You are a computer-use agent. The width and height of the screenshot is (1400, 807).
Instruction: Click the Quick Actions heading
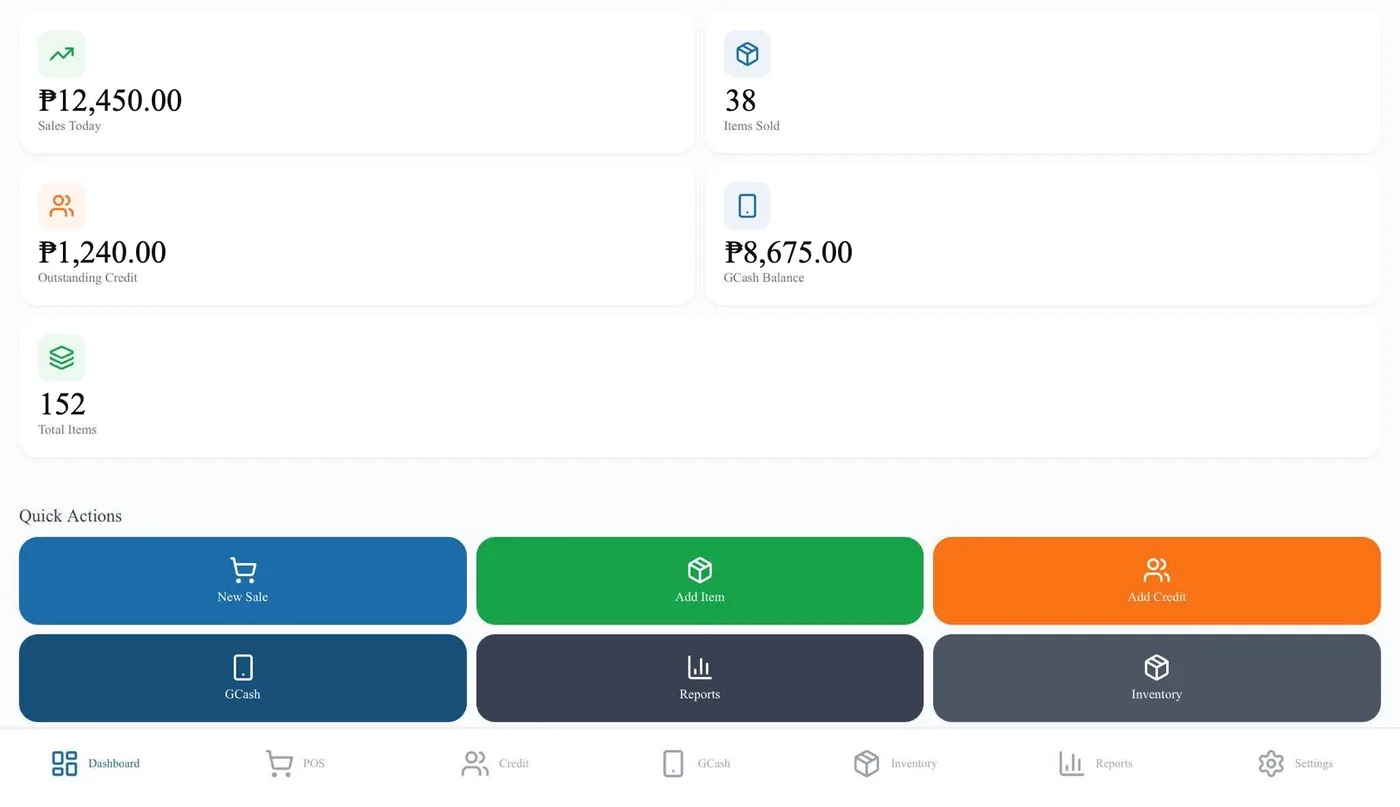tap(70, 516)
